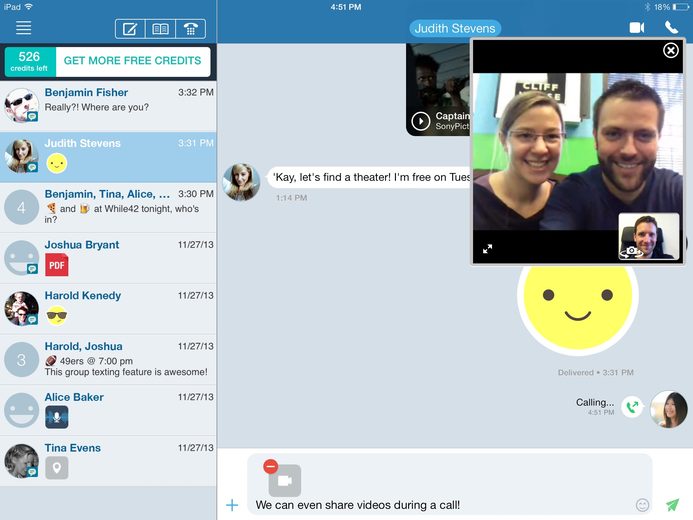The height and width of the screenshot is (520, 693).
Task: Tap group avatar showing number 3
Action: coord(21,360)
